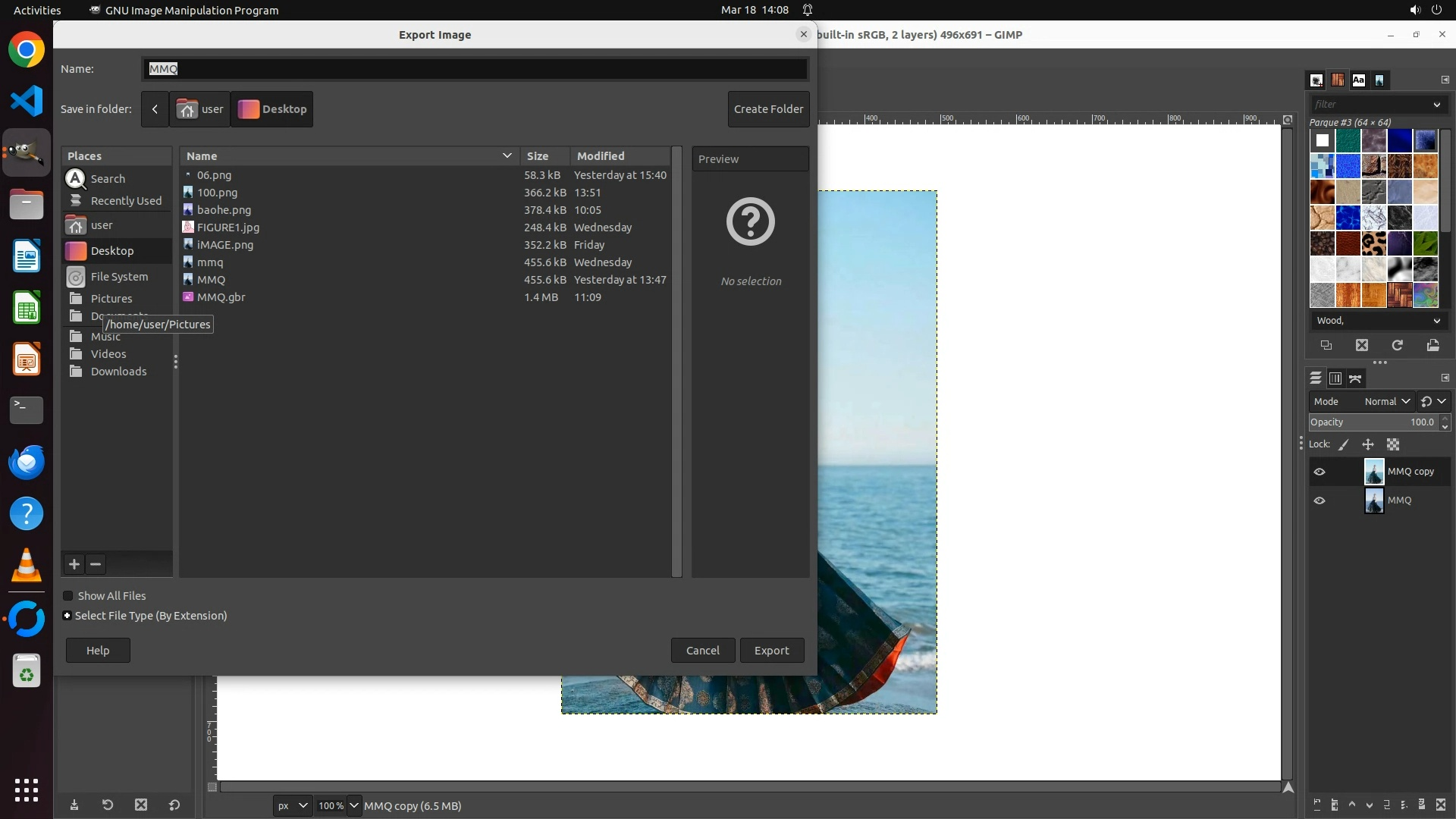Click the refresh patterns icon
1456x819 pixels.
[x=1398, y=346]
